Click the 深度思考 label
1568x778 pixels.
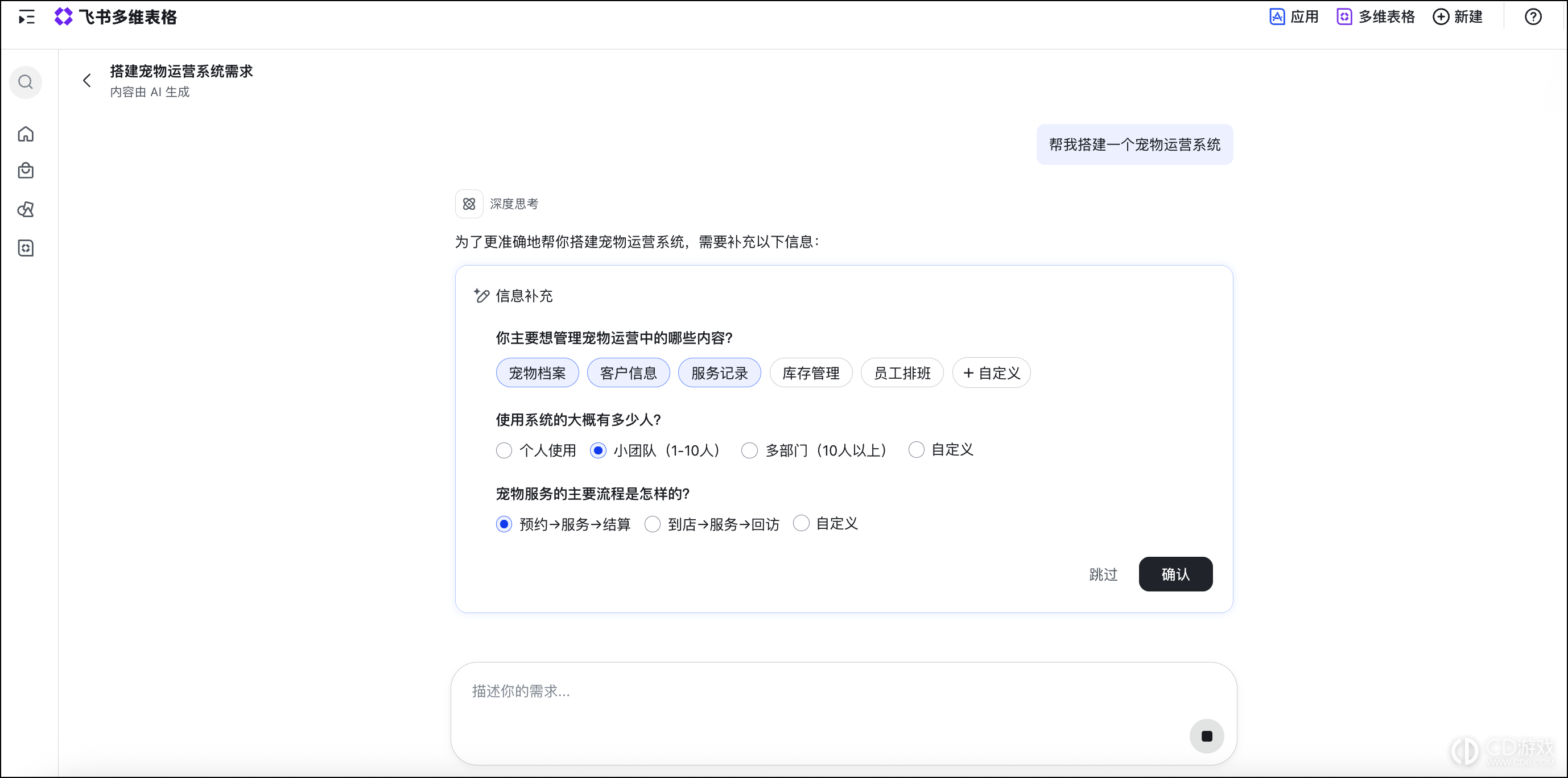coord(514,204)
